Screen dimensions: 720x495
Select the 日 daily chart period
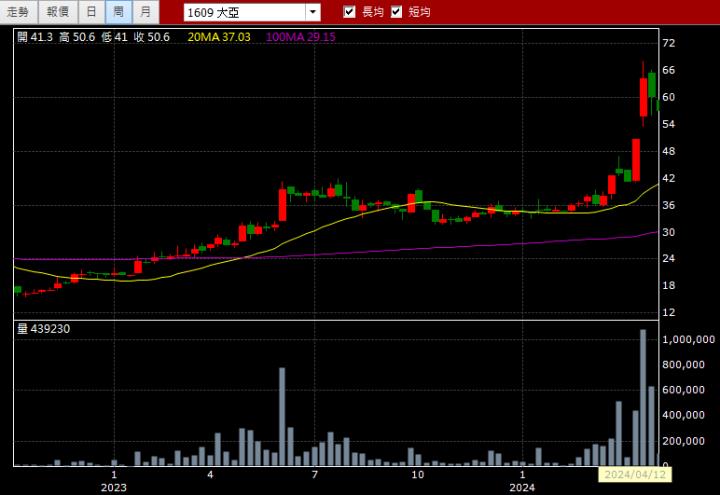click(x=91, y=12)
